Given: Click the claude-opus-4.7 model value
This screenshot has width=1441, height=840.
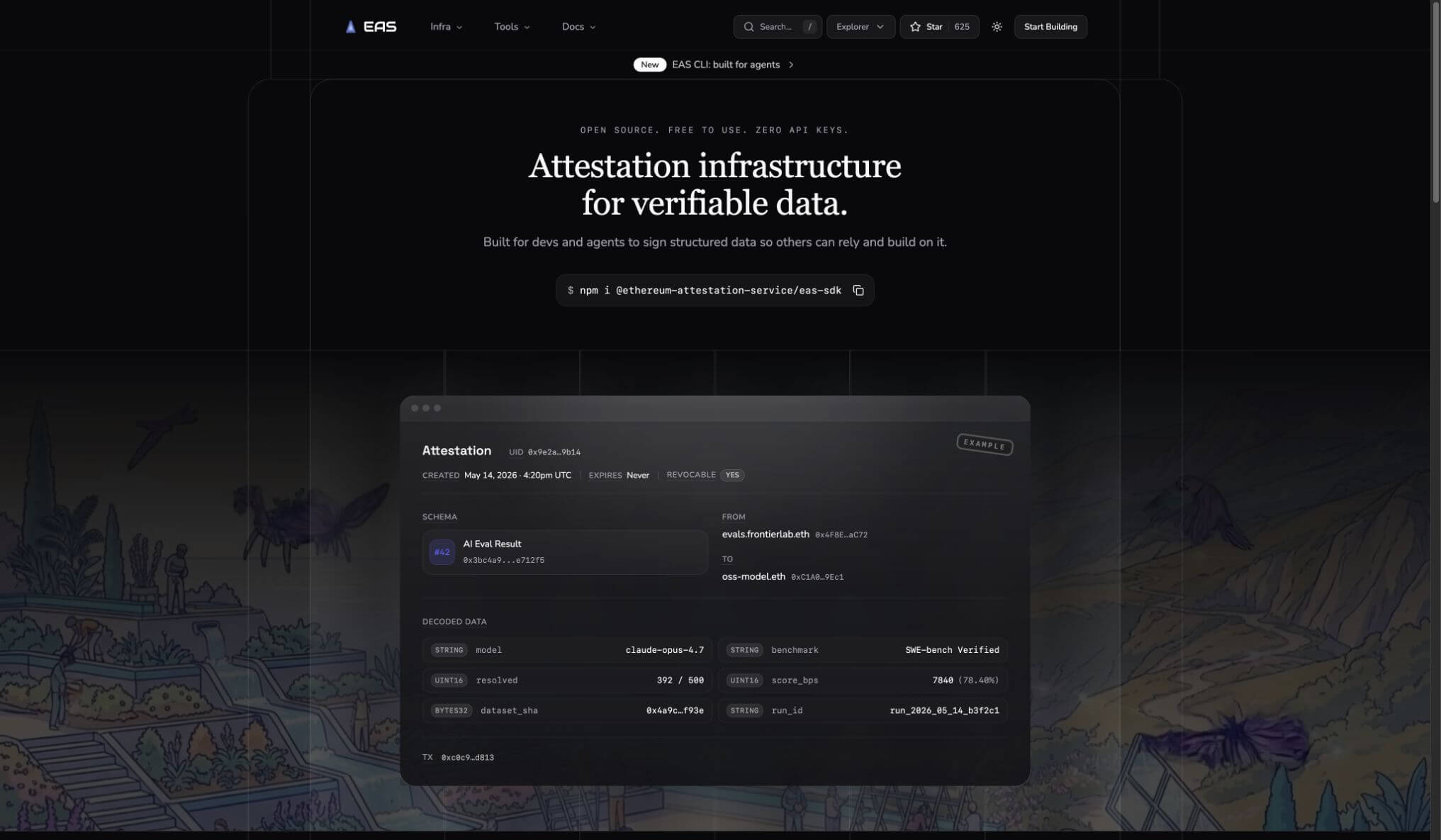Looking at the screenshot, I should point(665,650).
